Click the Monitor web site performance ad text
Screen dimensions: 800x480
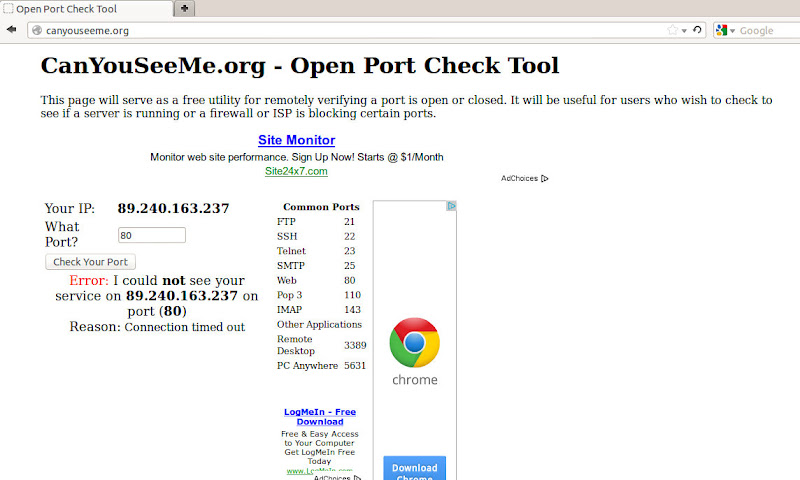point(296,157)
